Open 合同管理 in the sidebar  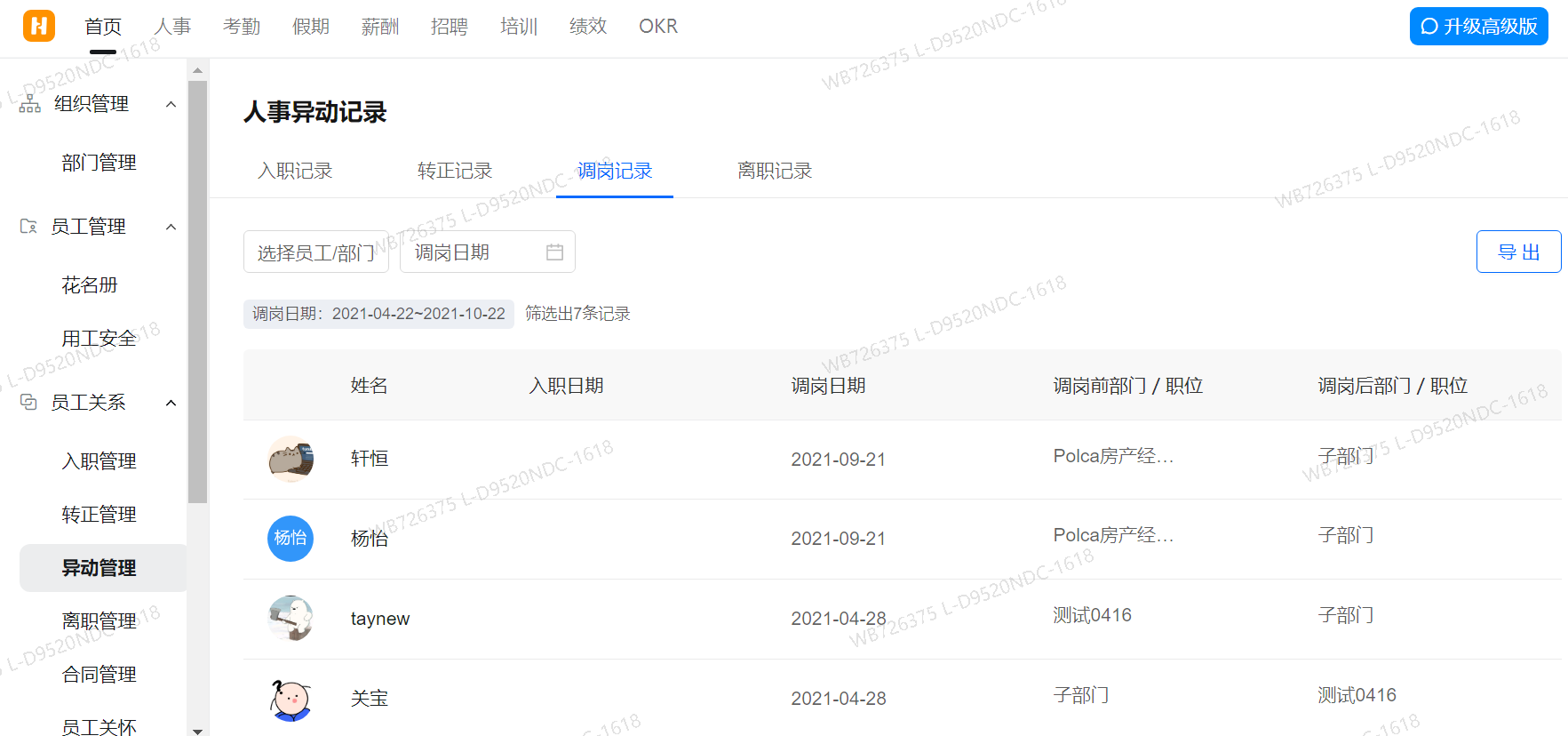[x=99, y=675]
